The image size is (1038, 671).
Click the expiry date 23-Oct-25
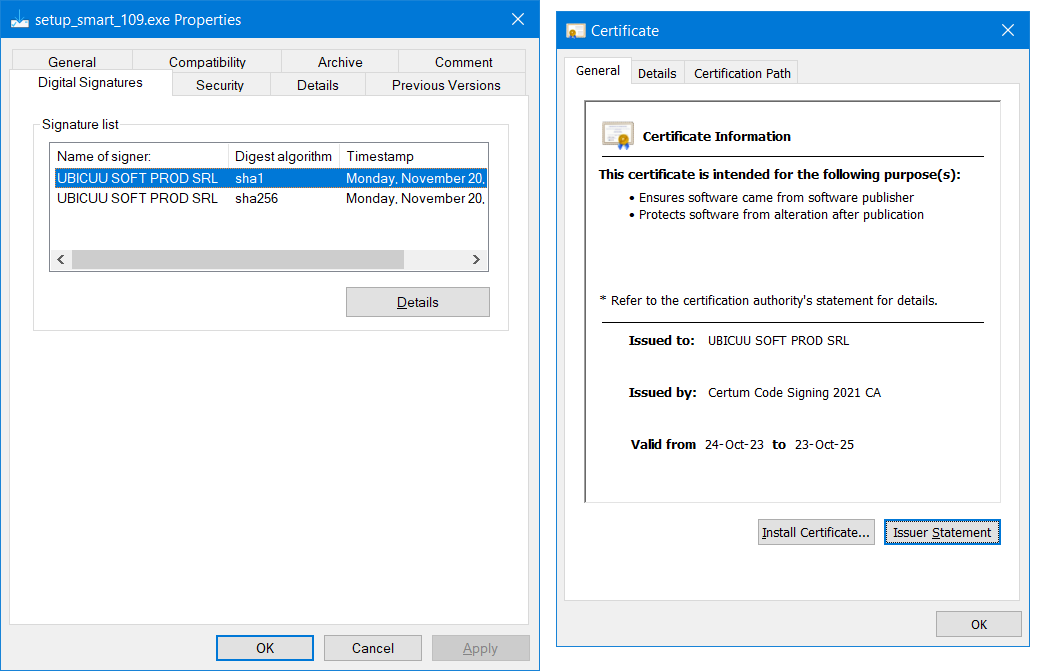pos(824,445)
